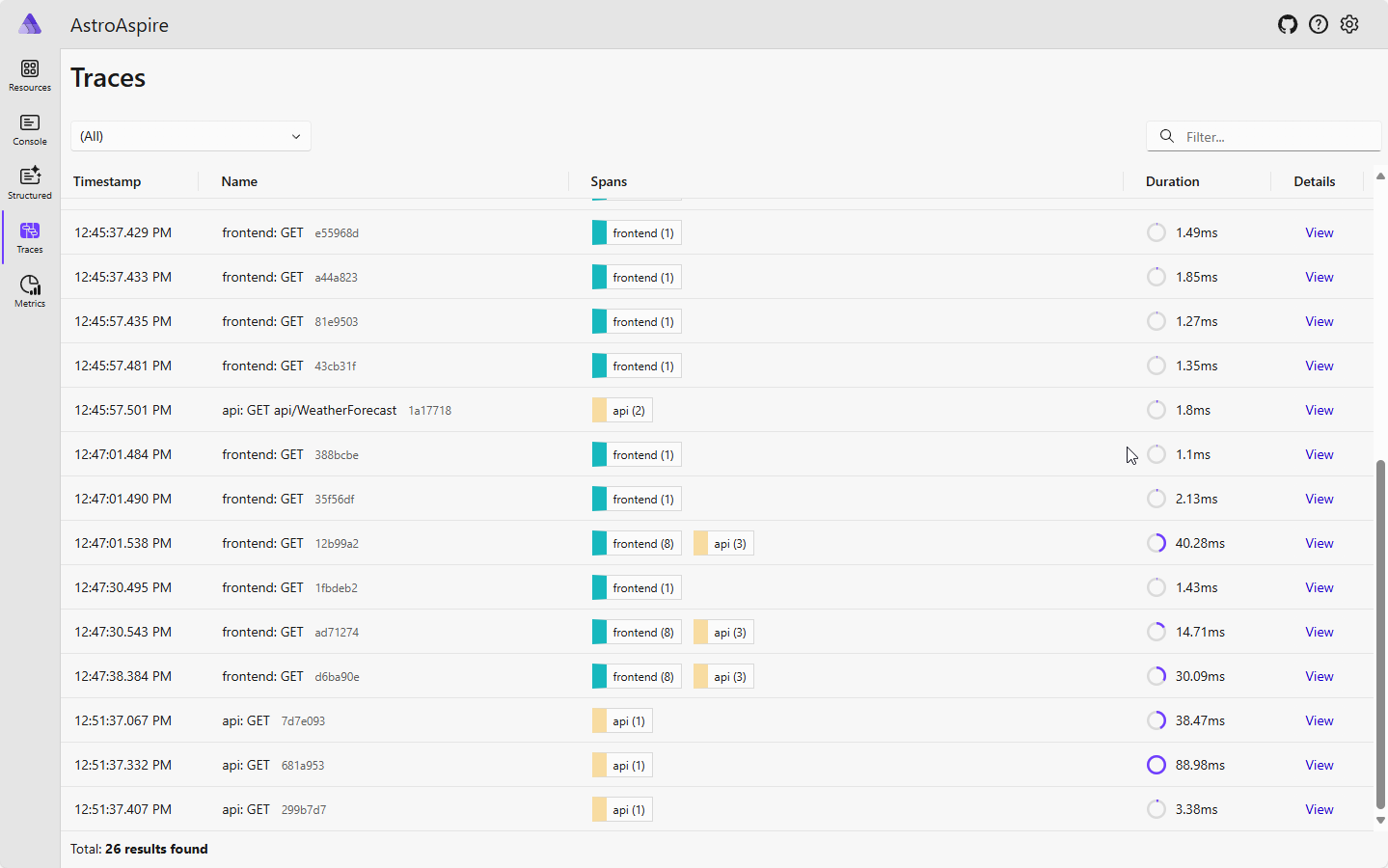Click the Name column header
This screenshot has height=868, width=1388.
[239, 181]
